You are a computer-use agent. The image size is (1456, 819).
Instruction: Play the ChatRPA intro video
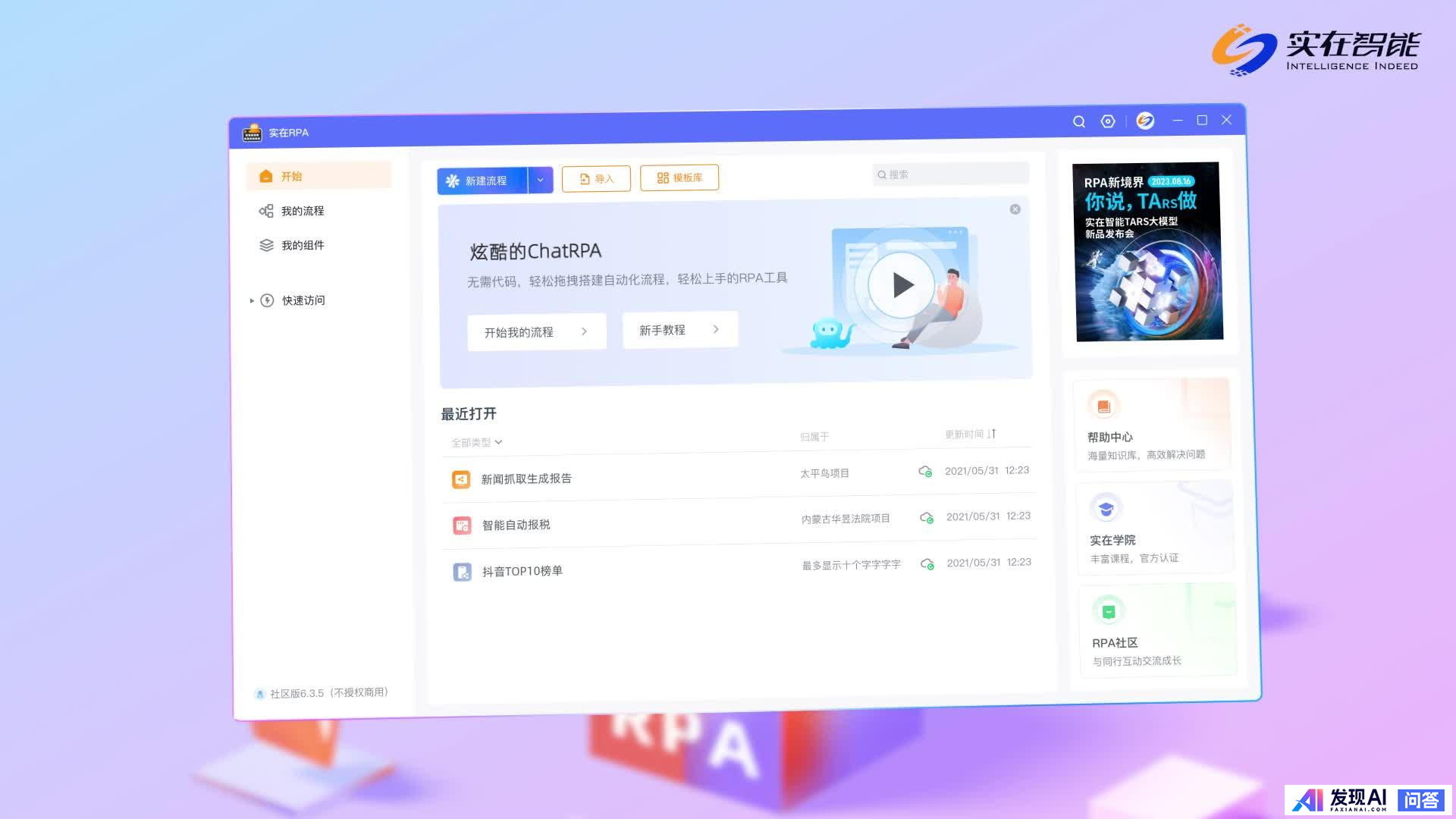(x=902, y=285)
